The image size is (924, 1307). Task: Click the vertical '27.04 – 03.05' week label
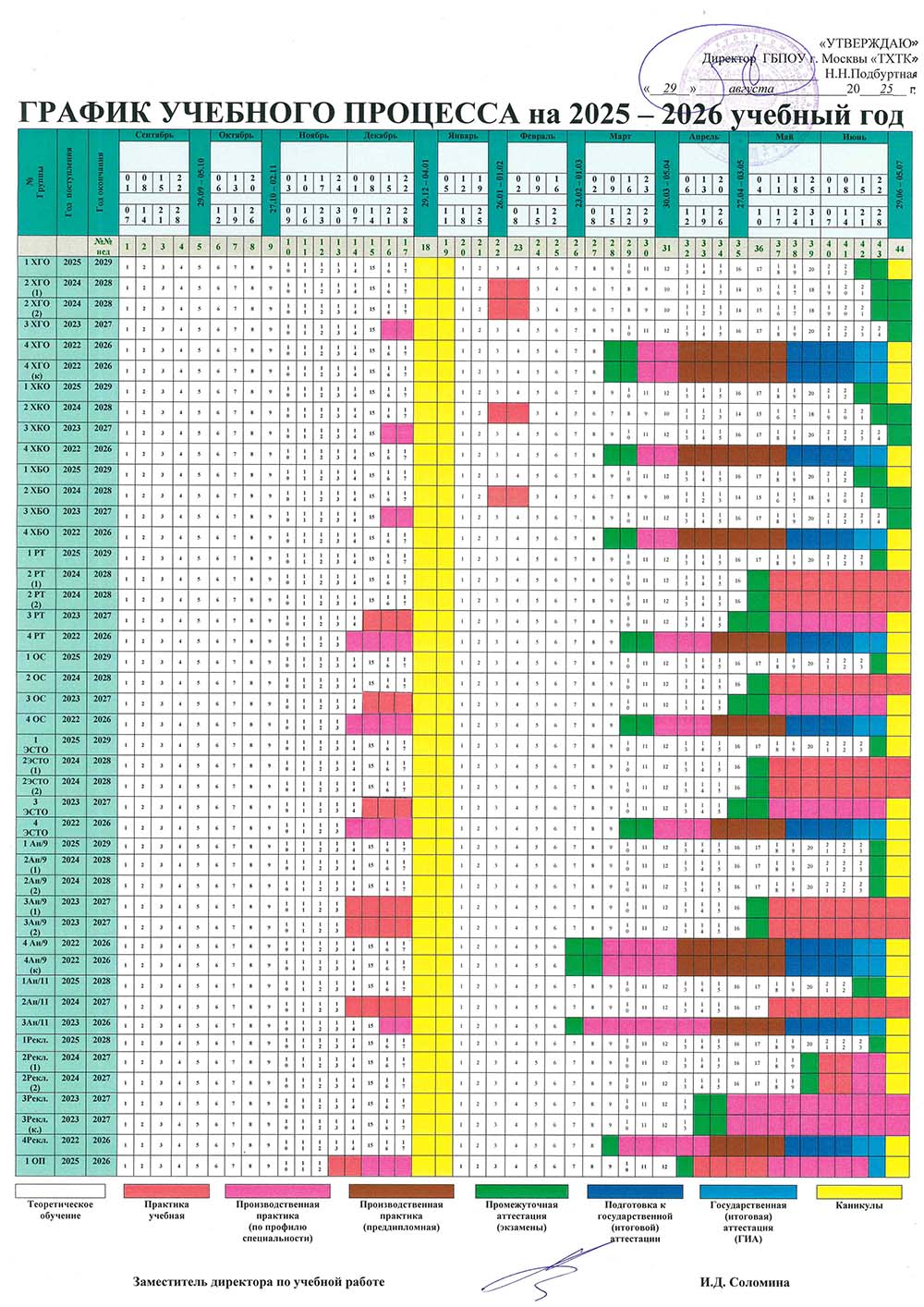pyautogui.click(x=739, y=183)
